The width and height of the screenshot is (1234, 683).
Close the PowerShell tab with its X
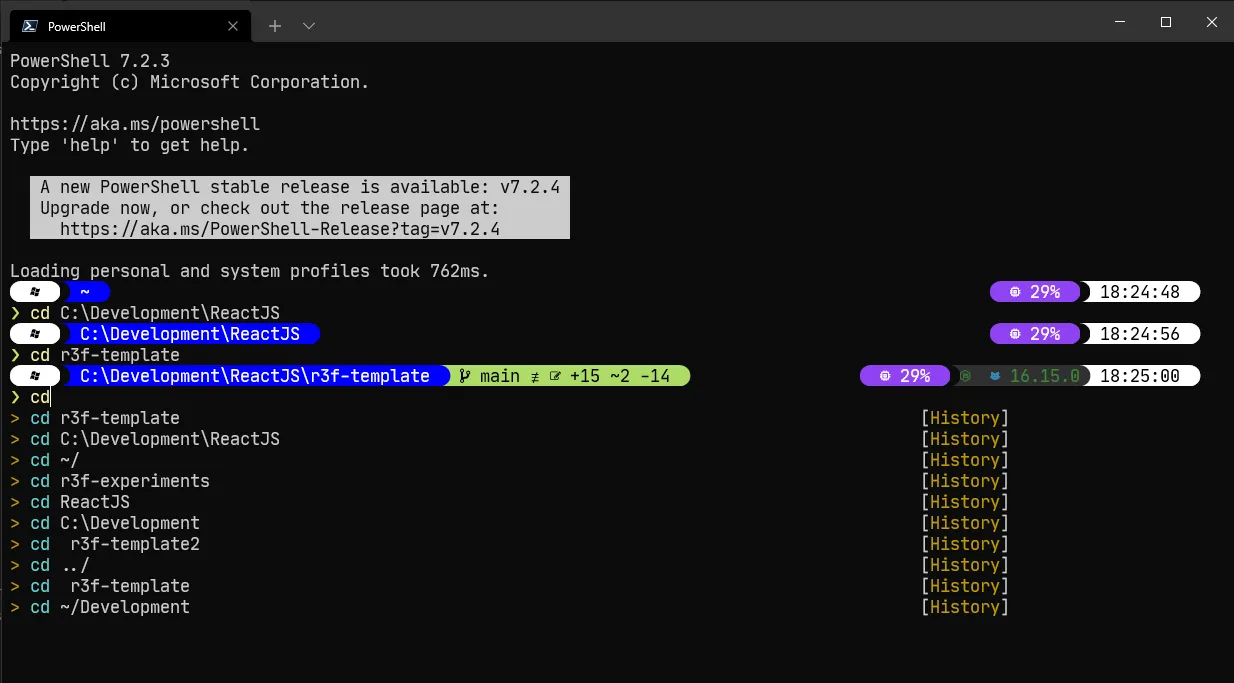point(233,26)
